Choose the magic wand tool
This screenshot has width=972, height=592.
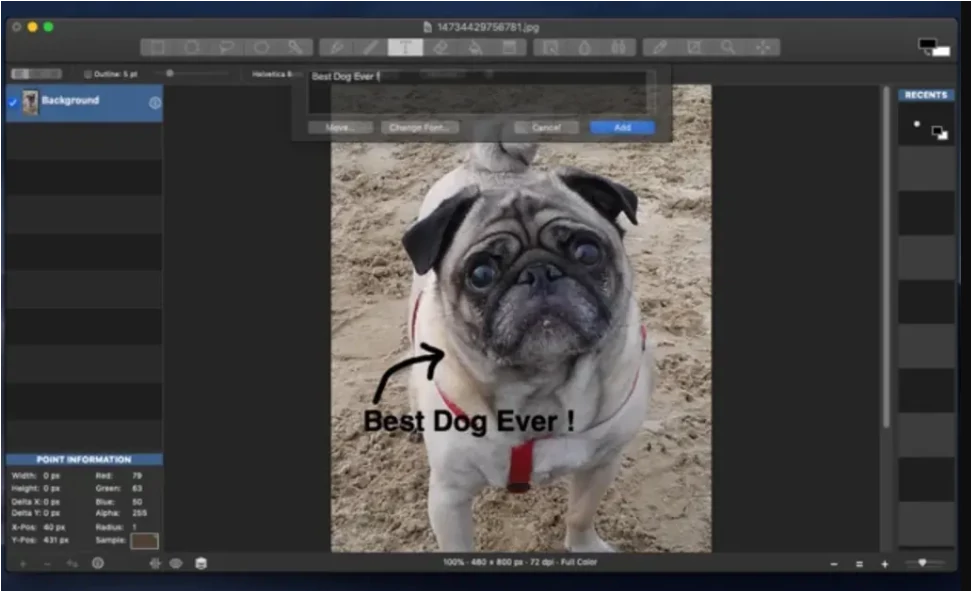click(295, 47)
